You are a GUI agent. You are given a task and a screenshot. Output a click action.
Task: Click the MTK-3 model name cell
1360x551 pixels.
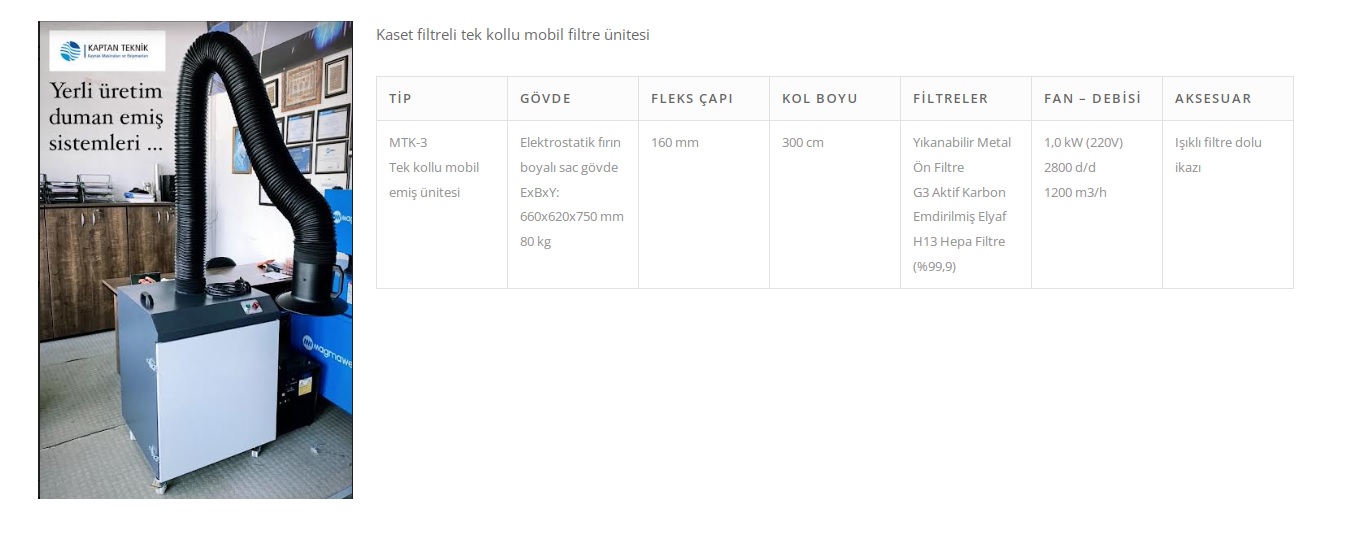[x=408, y=143]
